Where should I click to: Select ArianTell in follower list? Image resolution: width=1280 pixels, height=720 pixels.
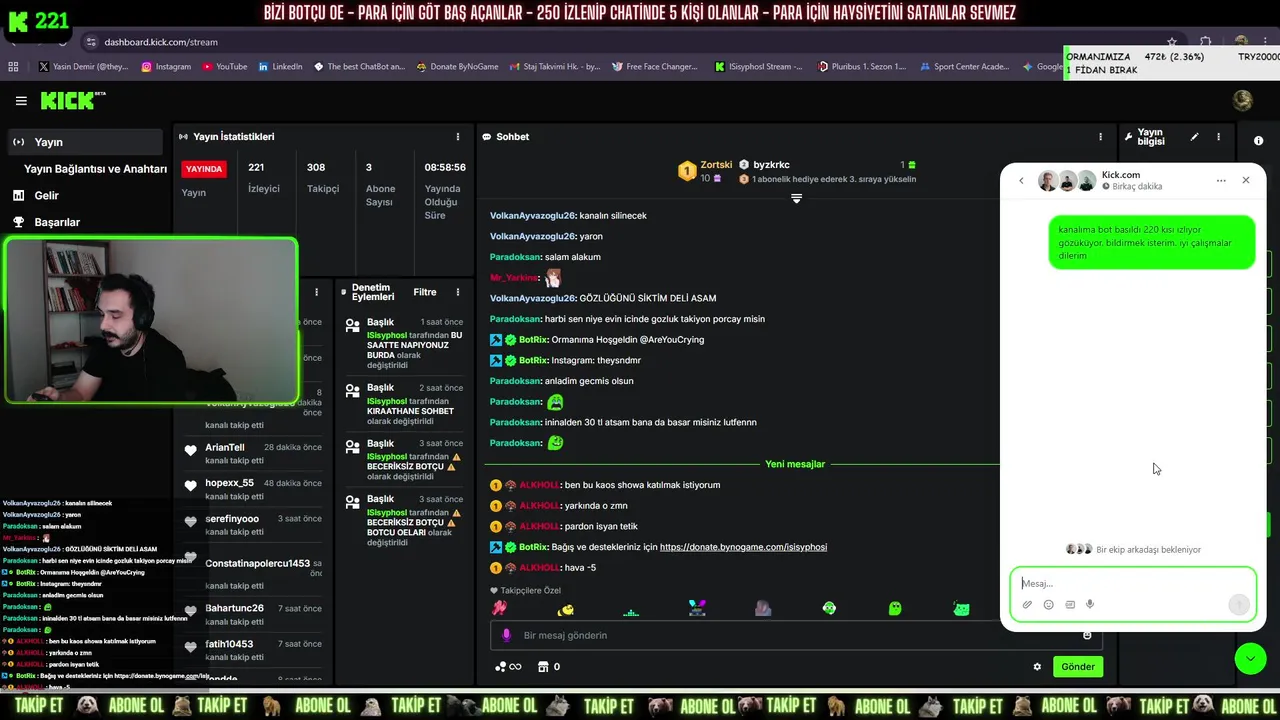click(224, 448)
